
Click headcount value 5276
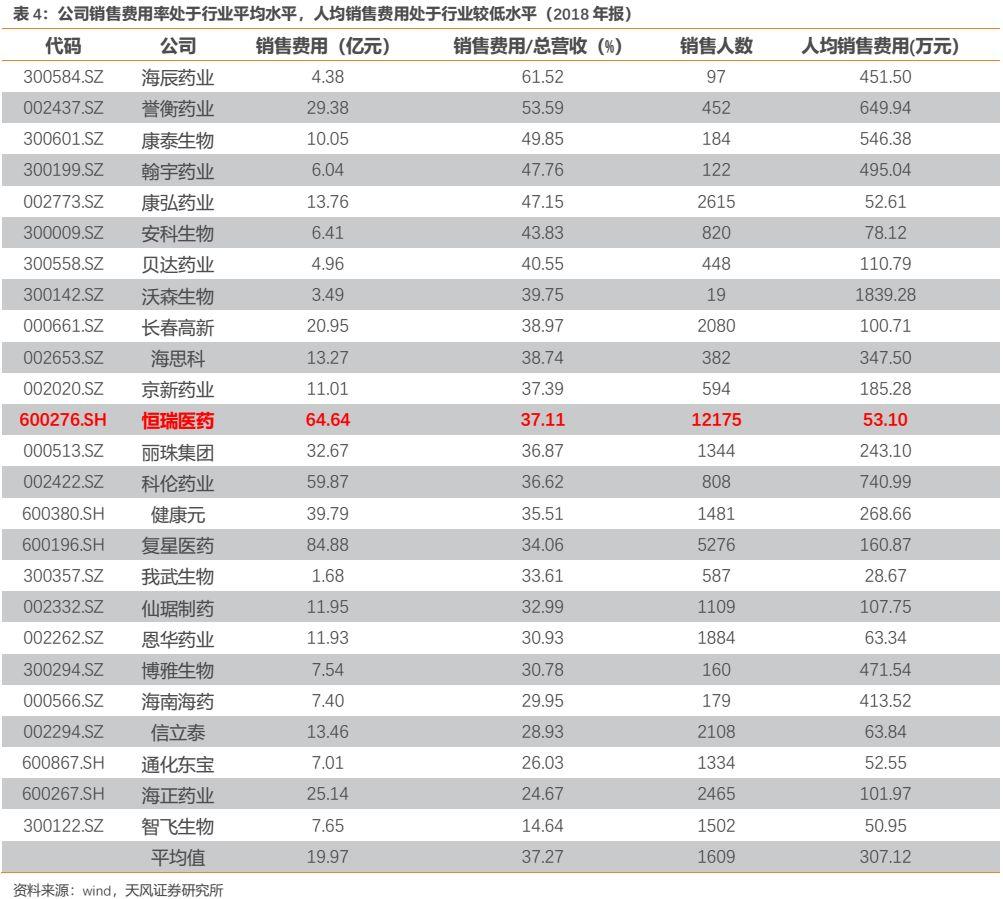[x=716, y=545]
